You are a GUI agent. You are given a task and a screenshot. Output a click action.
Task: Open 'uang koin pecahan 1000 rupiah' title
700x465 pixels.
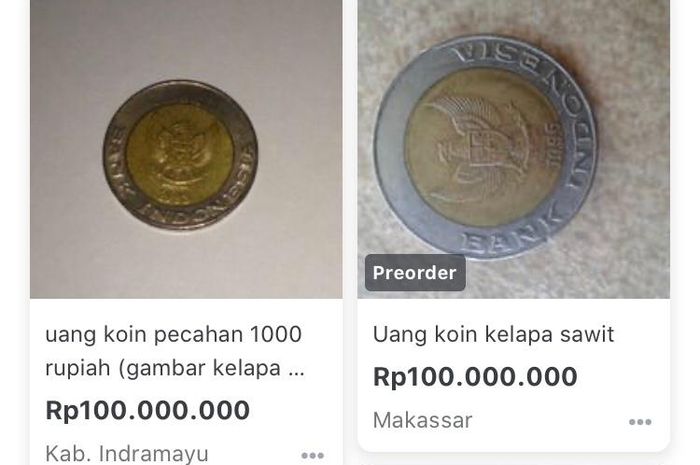[175, 351]
